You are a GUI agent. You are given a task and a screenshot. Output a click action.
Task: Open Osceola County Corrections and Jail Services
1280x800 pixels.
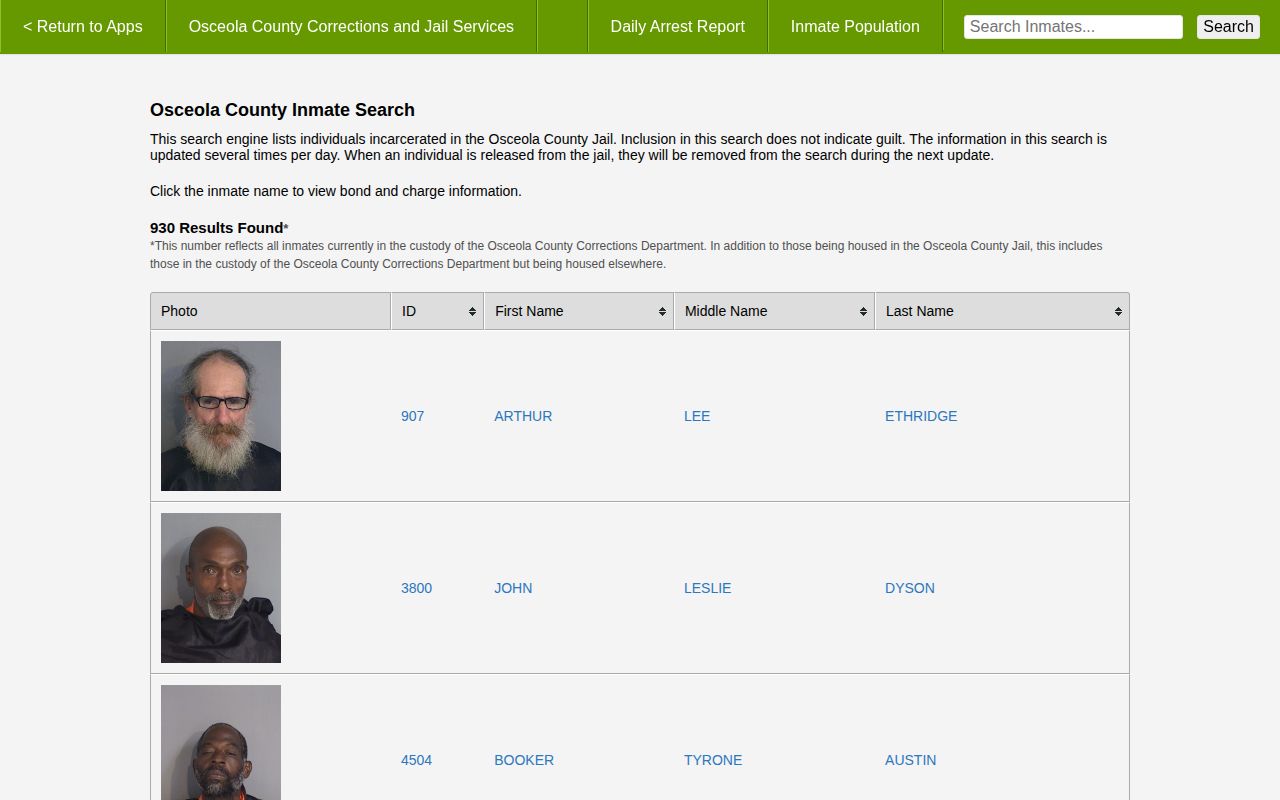[x=351, y=27]
